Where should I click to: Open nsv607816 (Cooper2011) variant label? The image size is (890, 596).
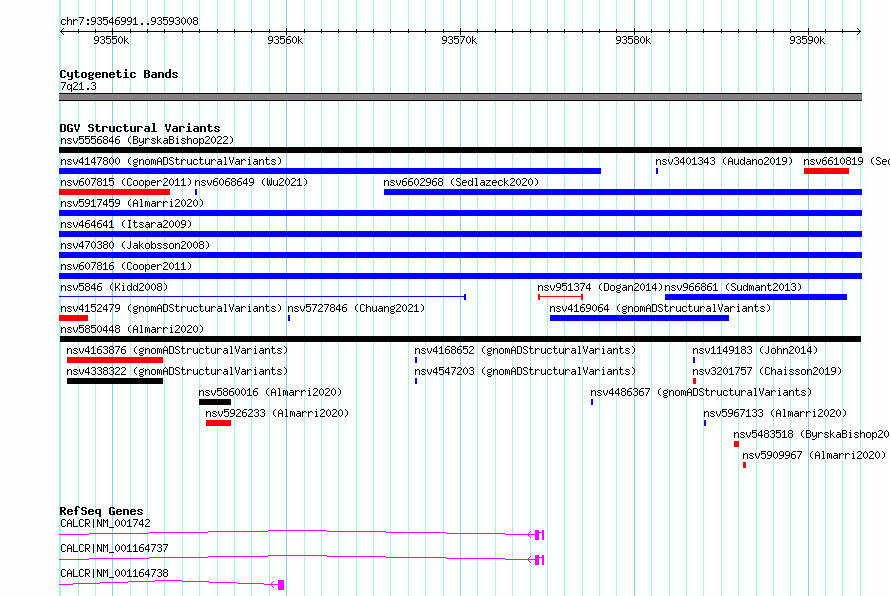click(x=126, y=266)
